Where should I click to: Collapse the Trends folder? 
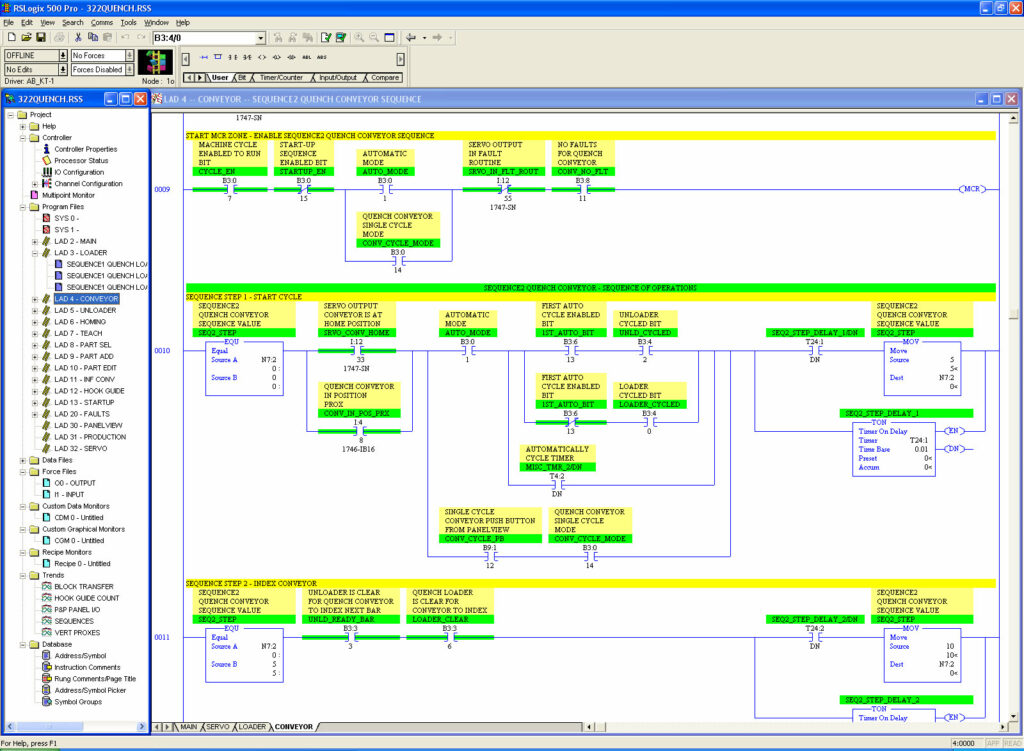[23, 575]
